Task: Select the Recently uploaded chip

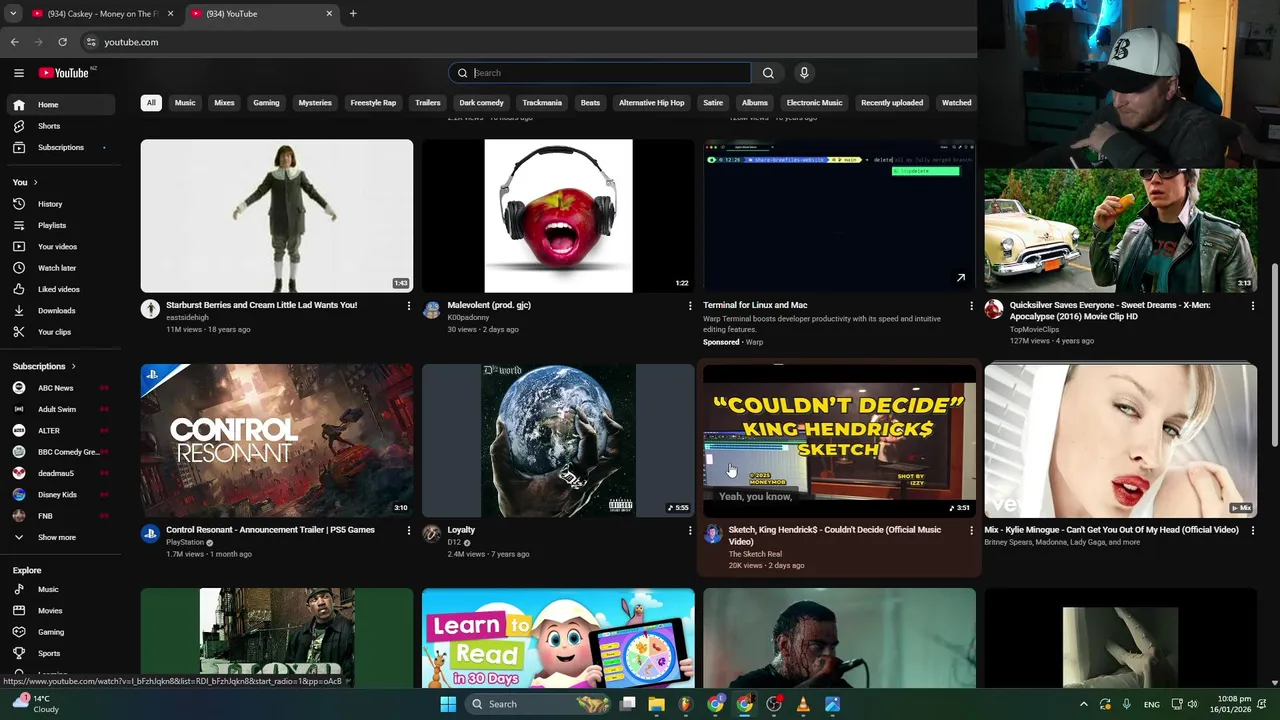Action: [892, 103]
